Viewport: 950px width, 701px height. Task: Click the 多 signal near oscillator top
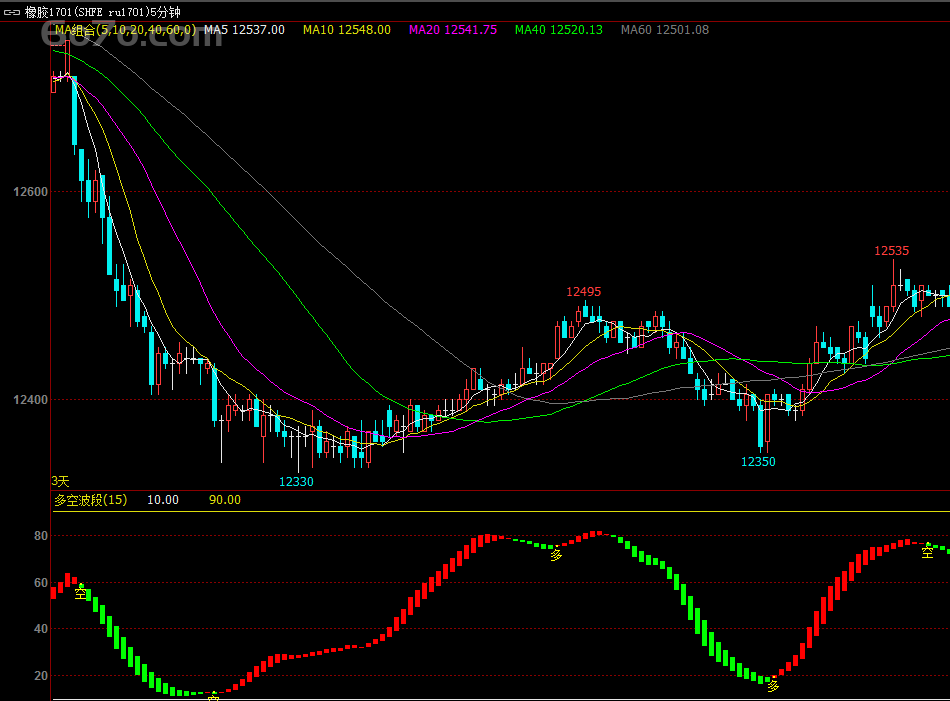(x=556, y=554)
